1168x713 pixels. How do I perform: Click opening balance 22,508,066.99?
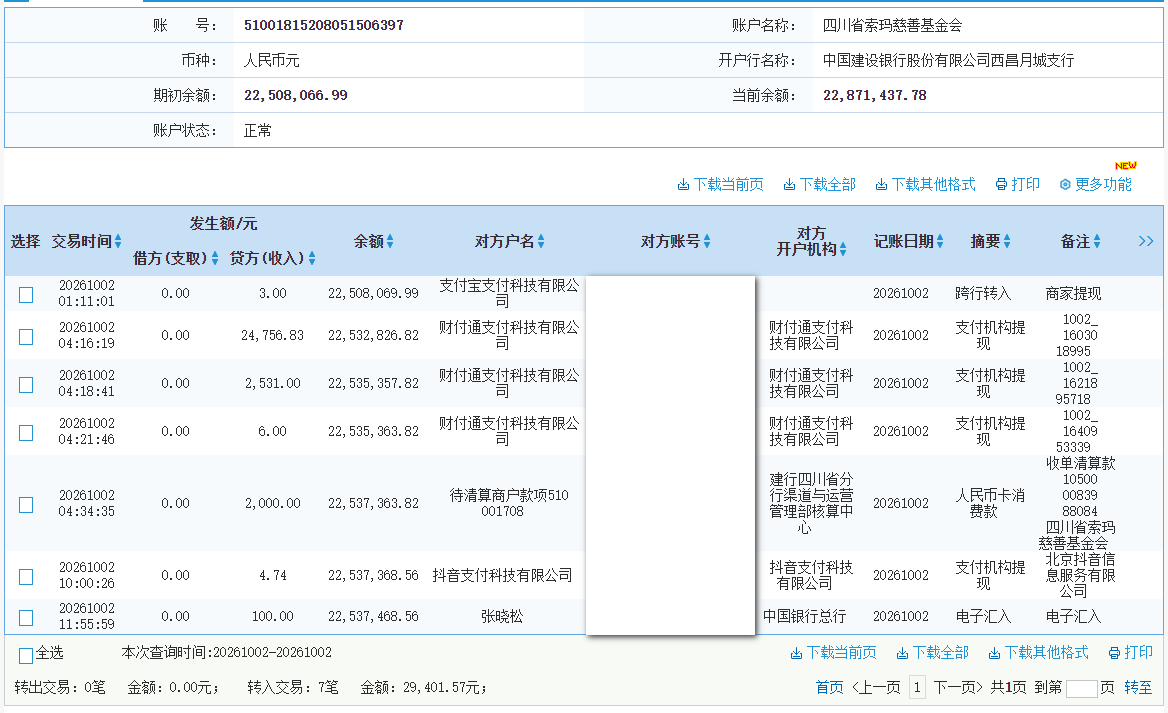[x=296, y=95]
